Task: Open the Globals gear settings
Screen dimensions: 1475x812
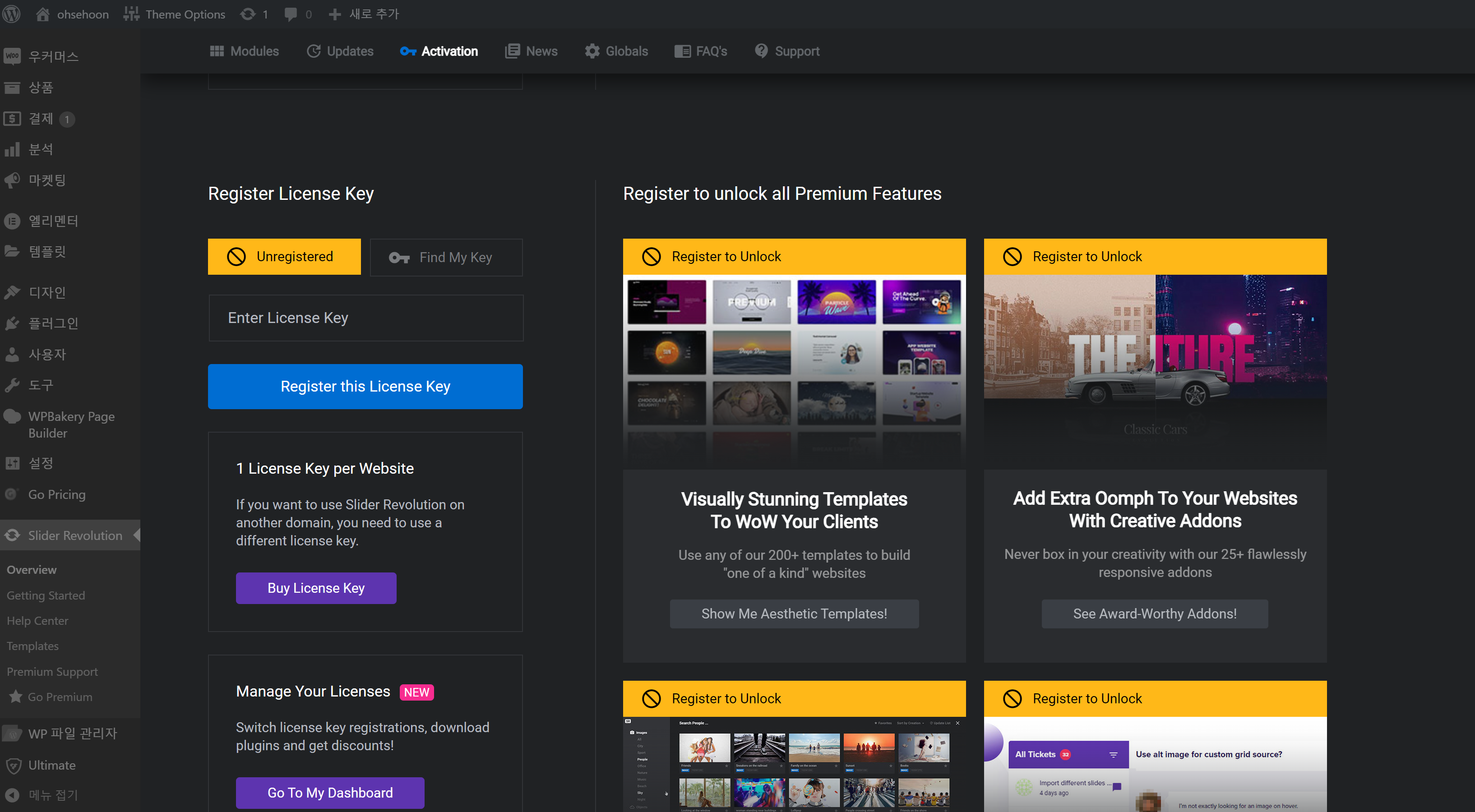Action: (x=616, y=51)
